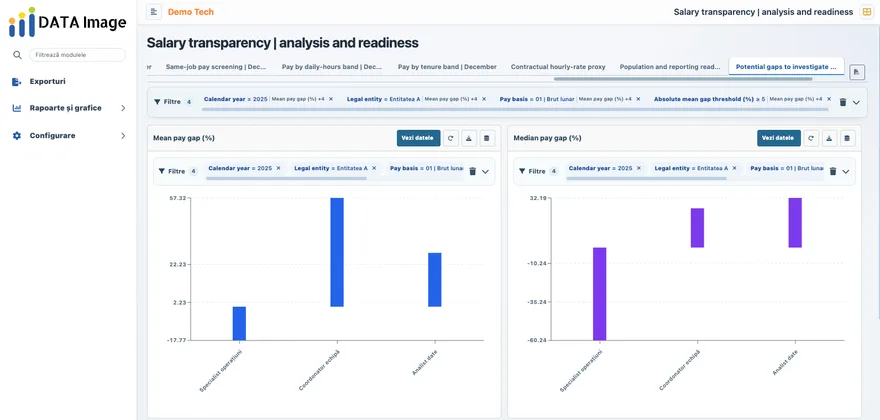The image size is (880, 420).
Task: Remove Calendar year filter from top filter bar
Action: [x=331, y=99]
